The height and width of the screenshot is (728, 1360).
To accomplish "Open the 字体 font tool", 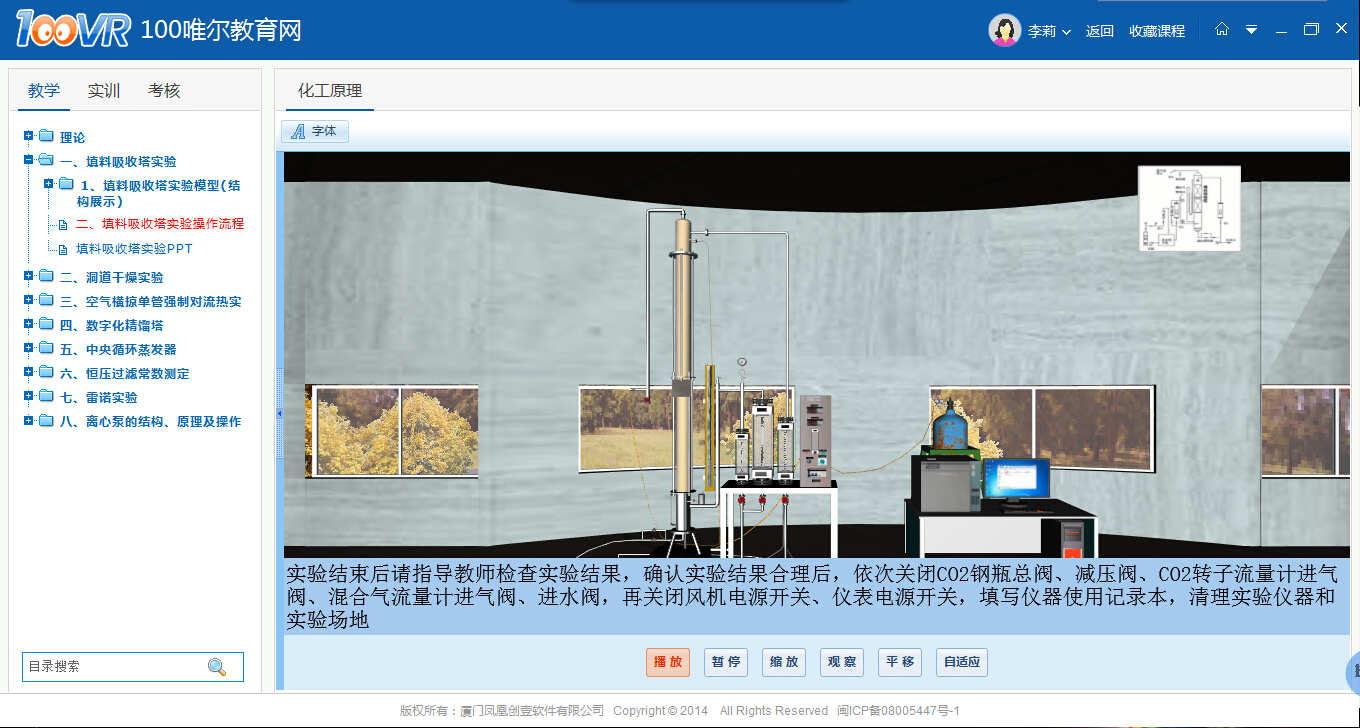I will tap(315, 131).
